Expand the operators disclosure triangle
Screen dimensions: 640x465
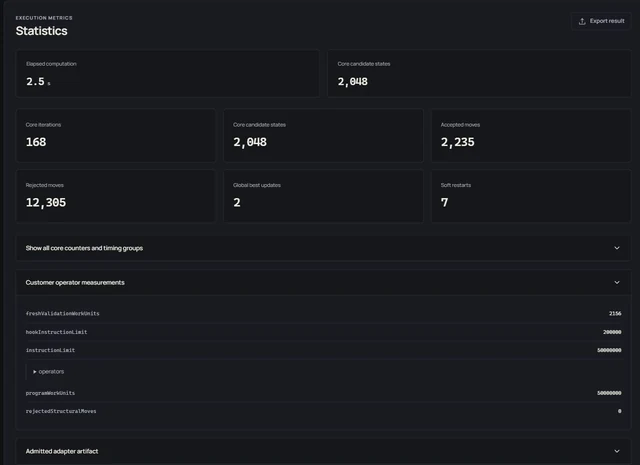35,372
